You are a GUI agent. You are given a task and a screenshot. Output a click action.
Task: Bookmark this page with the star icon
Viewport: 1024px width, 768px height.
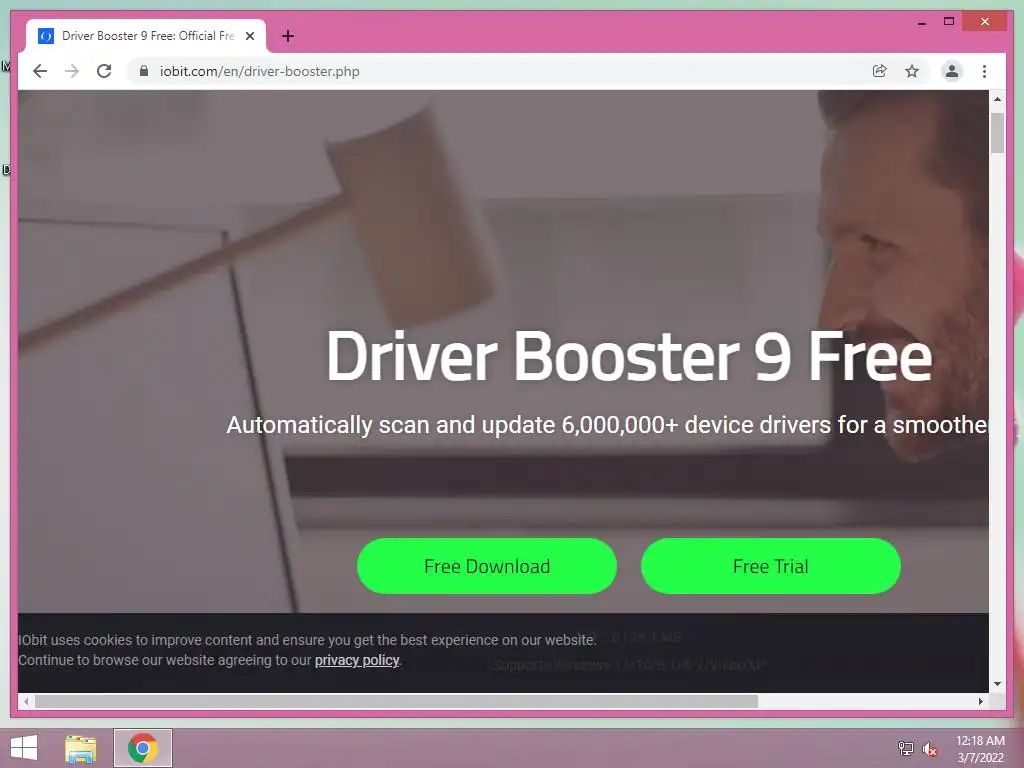pyautogui.click(x=912, y=71)
